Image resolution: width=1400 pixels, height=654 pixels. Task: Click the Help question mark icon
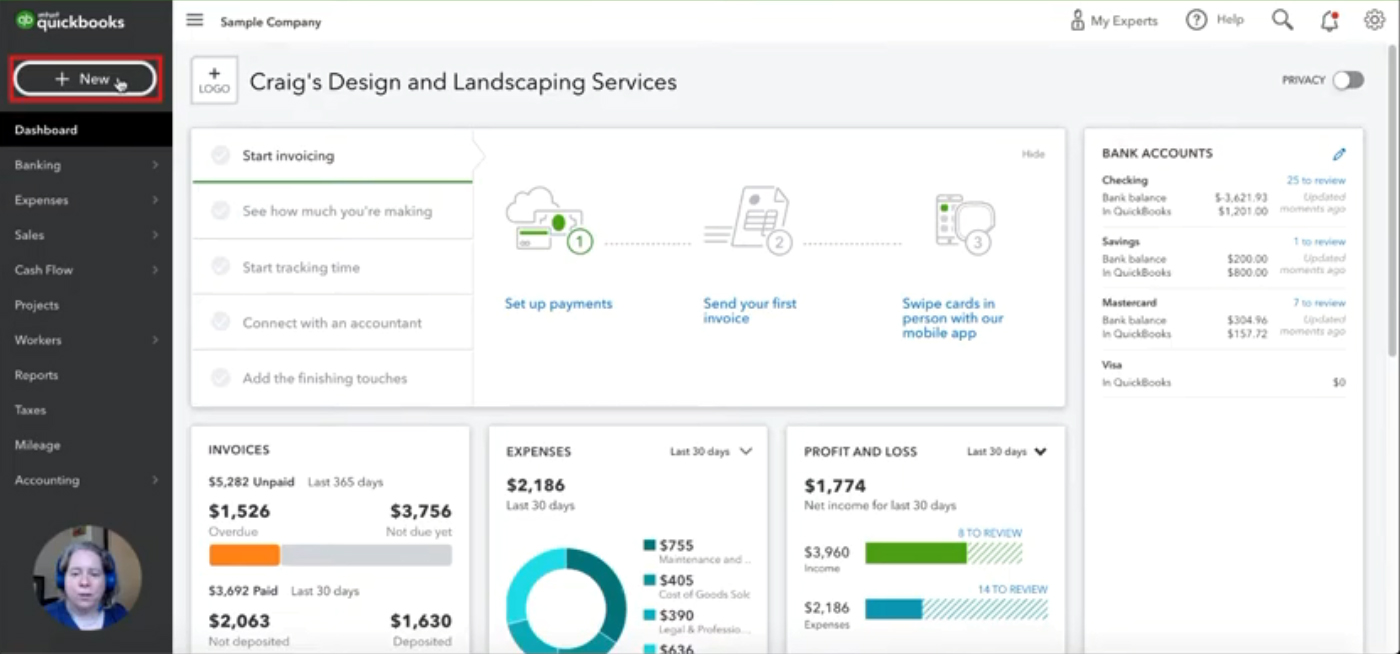click(x=1196, y=20)
